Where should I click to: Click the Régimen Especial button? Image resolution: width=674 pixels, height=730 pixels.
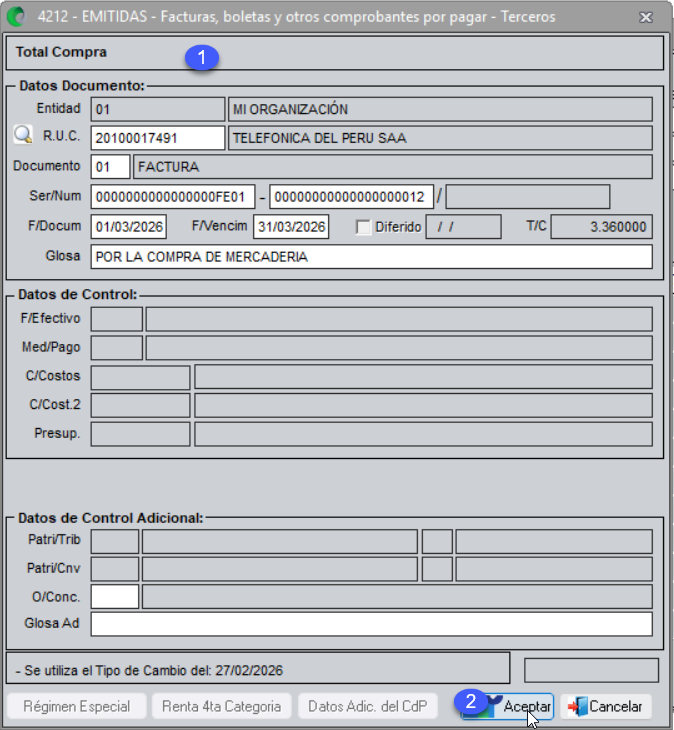pos(77,706)
